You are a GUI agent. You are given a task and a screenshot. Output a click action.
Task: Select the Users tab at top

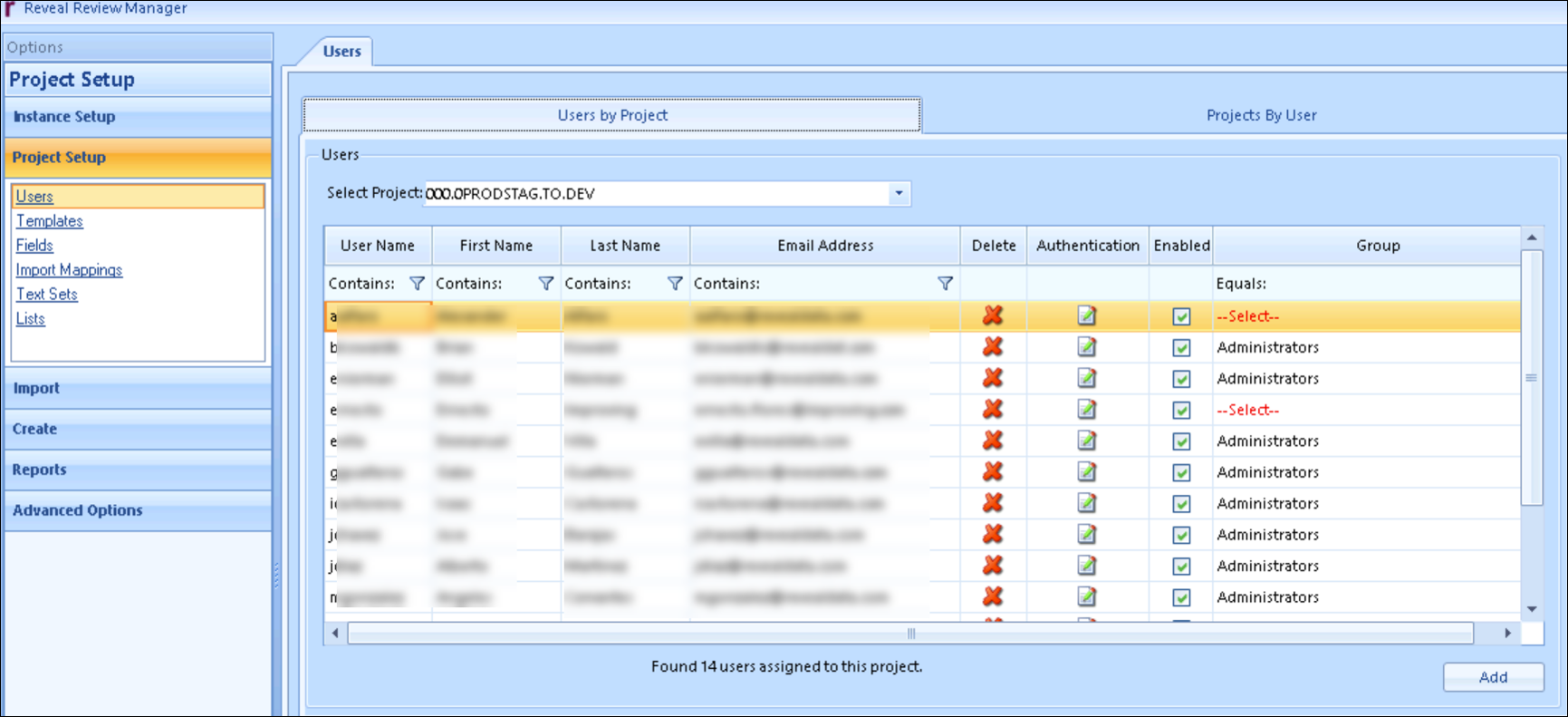click(342, 51)
